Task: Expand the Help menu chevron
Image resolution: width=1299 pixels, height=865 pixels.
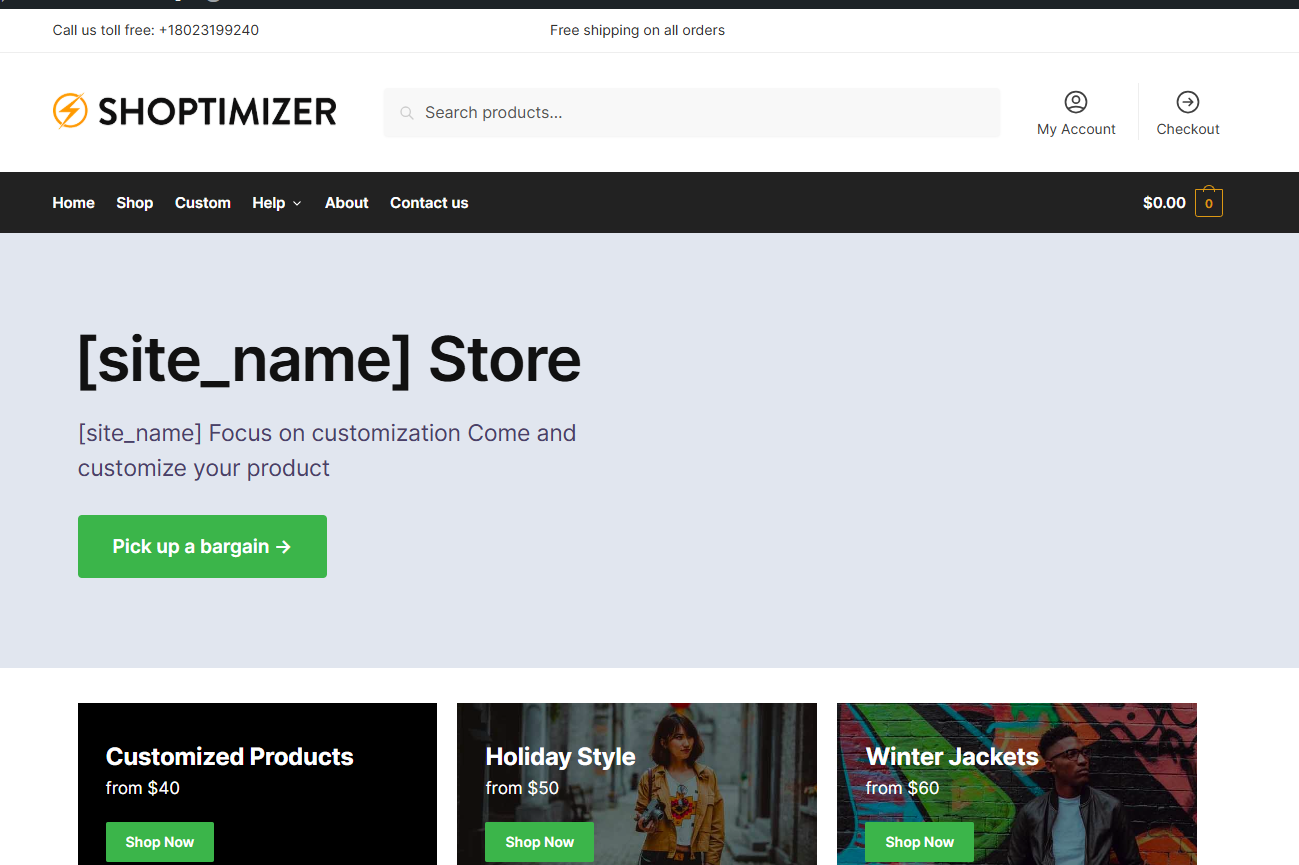Action: 297,203
